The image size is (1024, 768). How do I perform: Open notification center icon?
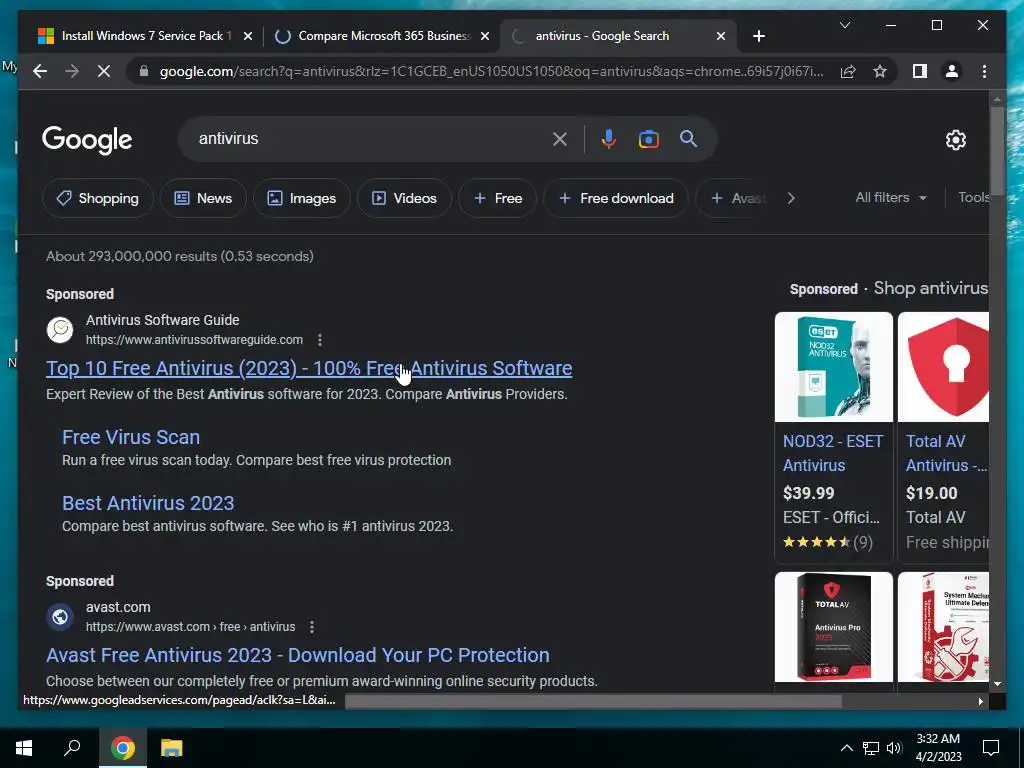point(991,748)
